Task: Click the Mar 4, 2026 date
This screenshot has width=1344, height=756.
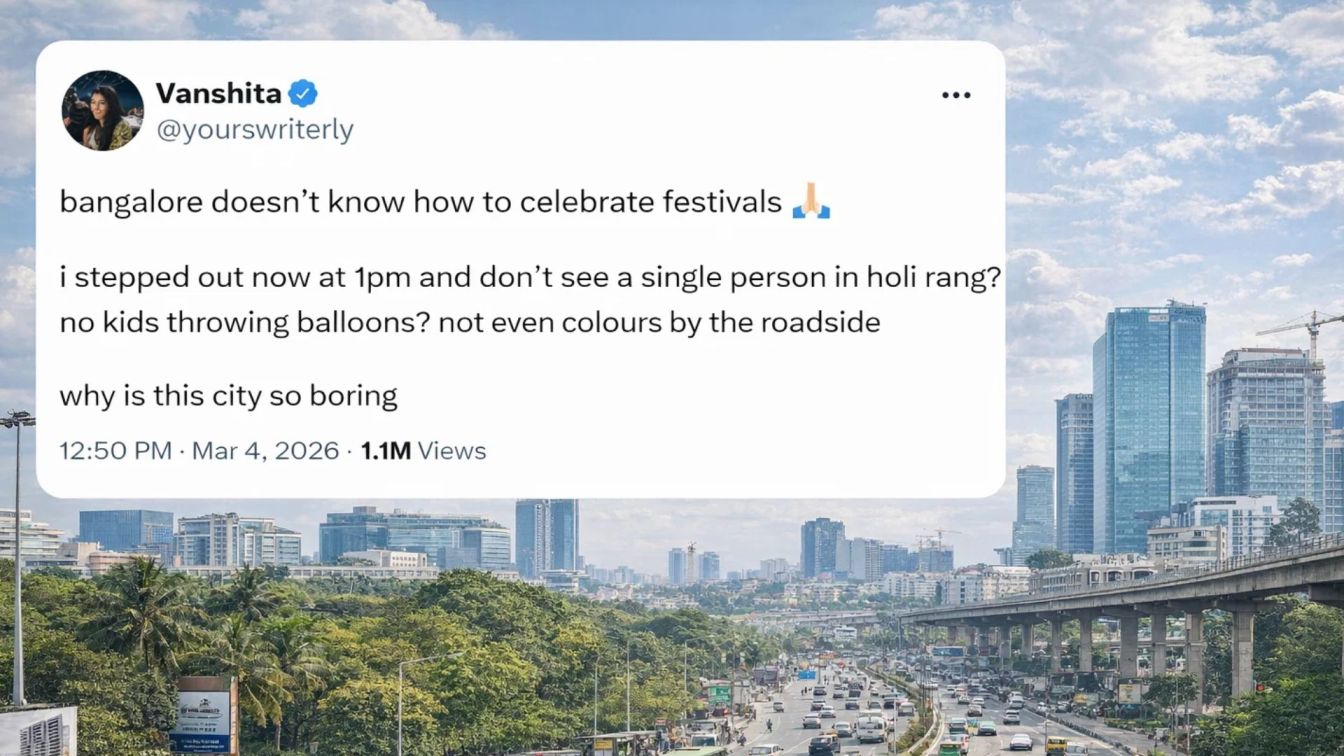Action: click(265, 451)
